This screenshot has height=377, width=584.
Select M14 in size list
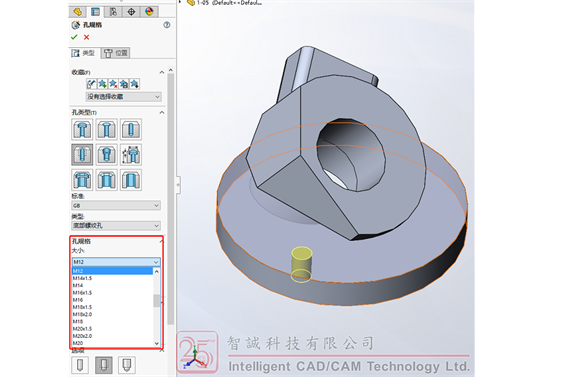(112, 285)
